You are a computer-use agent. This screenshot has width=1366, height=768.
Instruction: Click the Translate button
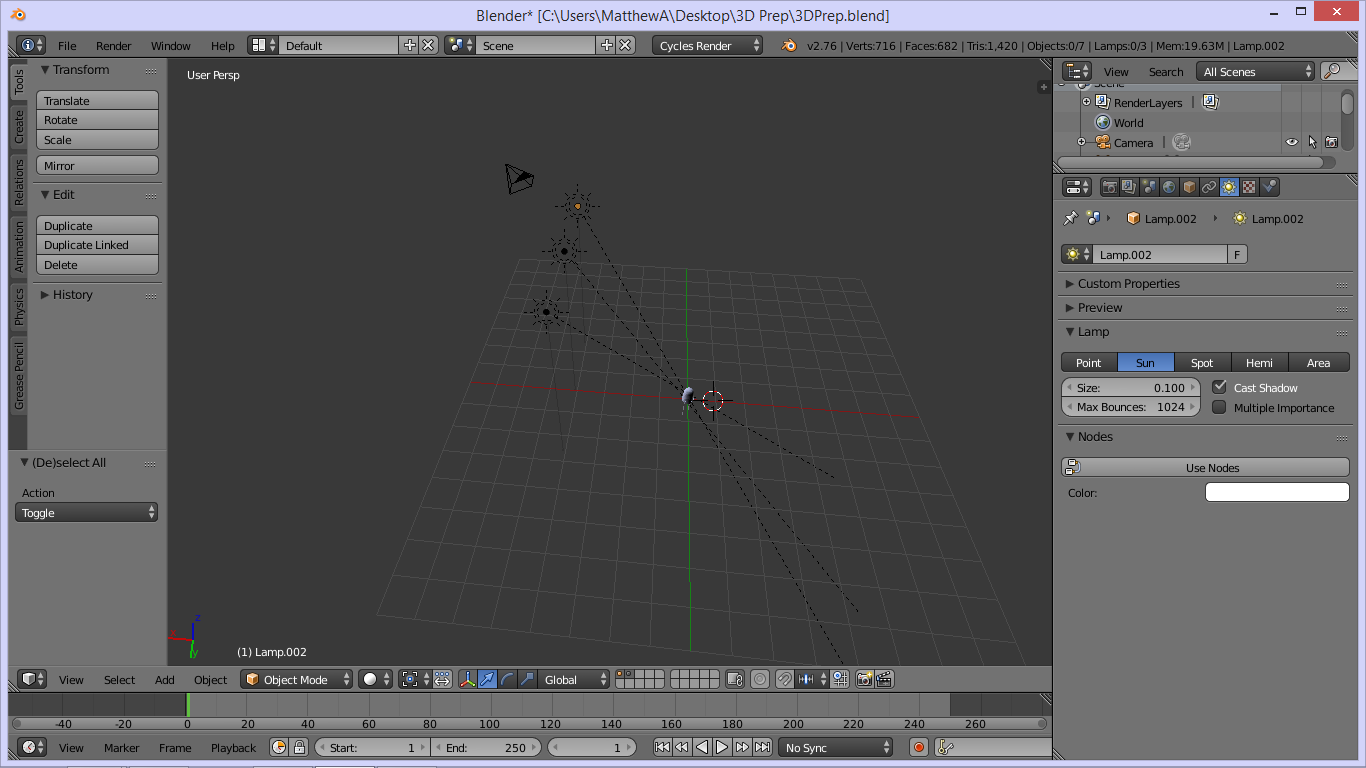[97, 100]
